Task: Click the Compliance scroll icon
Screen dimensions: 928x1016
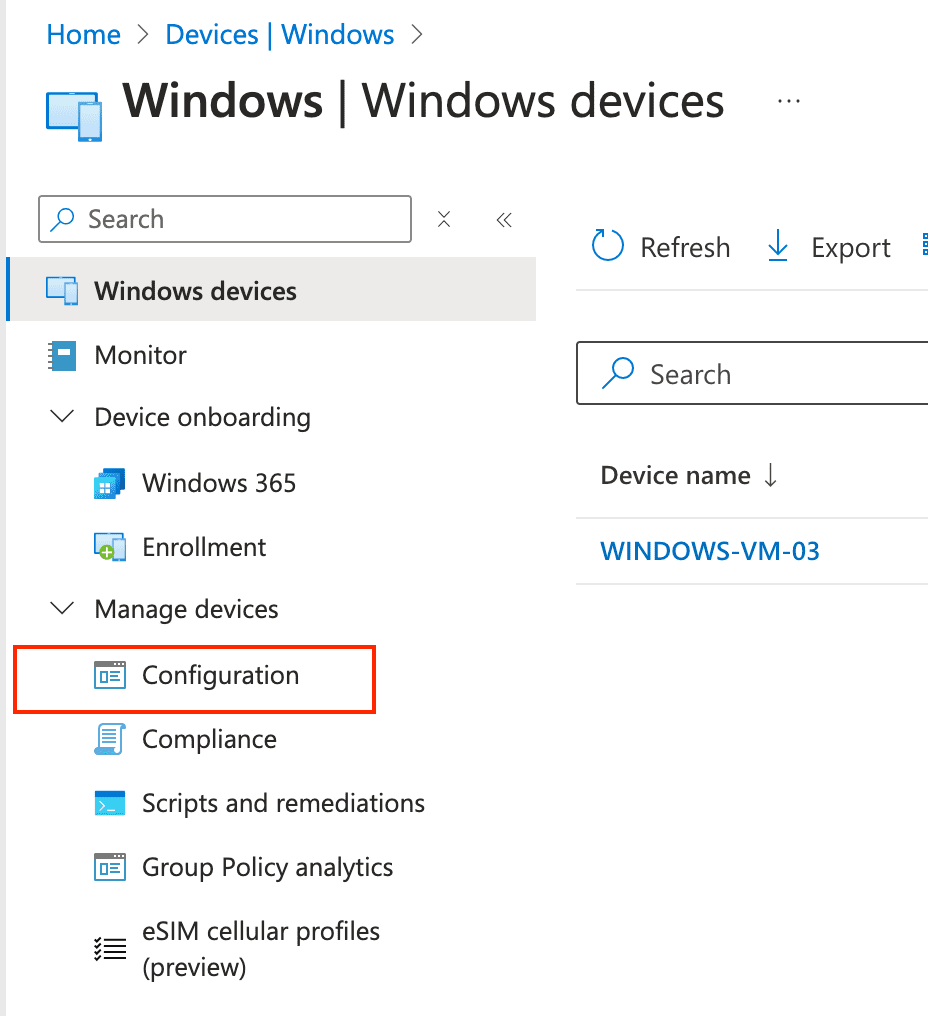Action: point(109,740)
